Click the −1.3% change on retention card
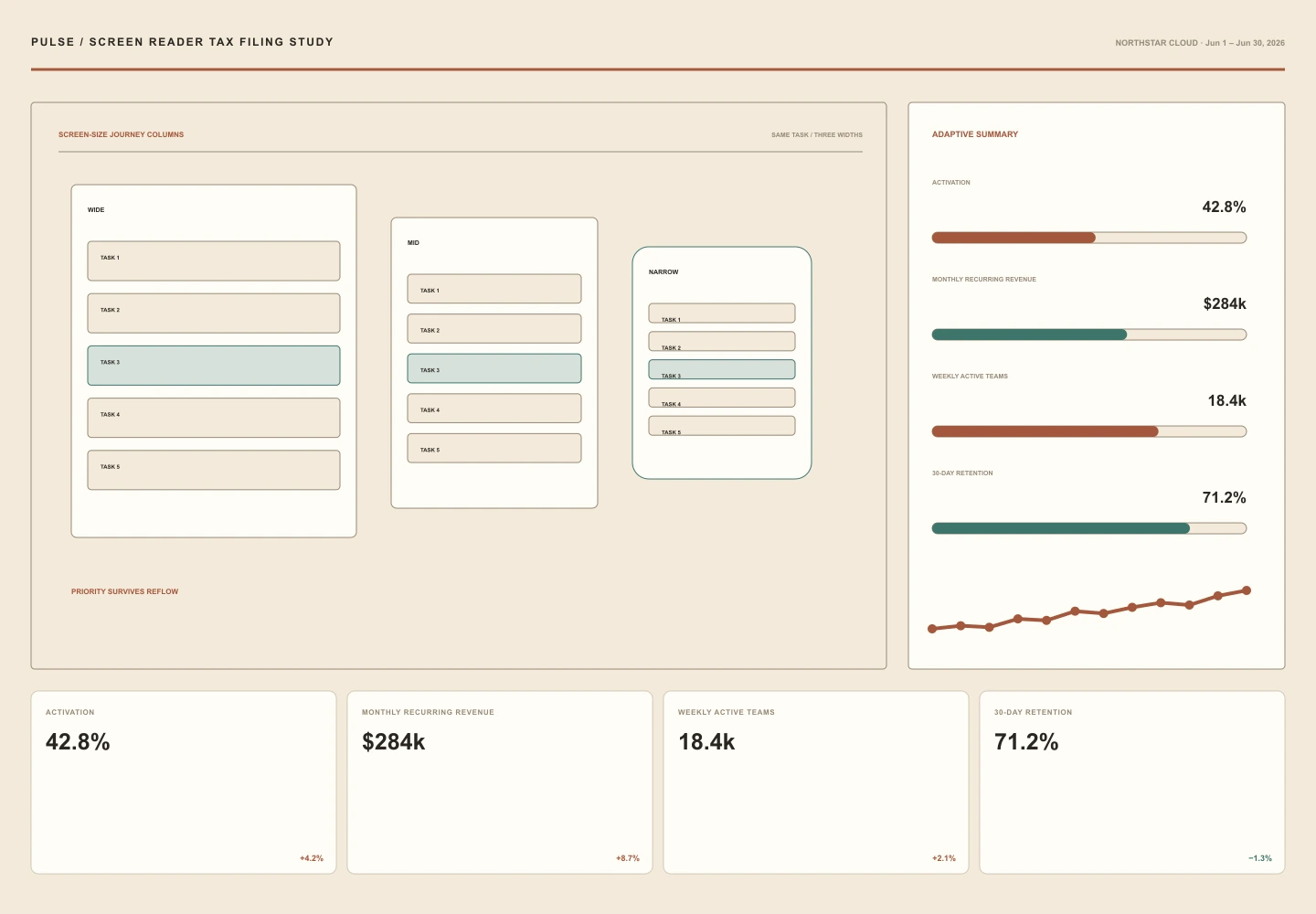 point(1260,858)
